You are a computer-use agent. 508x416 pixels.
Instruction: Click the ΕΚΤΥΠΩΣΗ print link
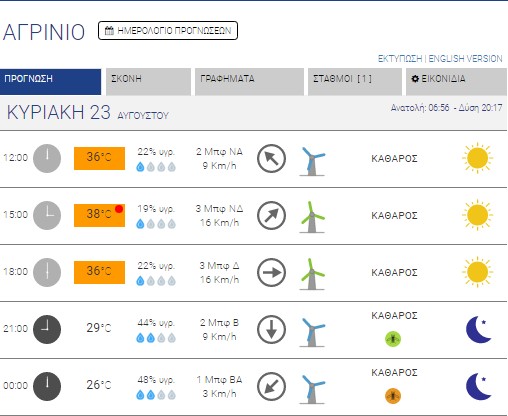pyautogui.click(x=400, y=59)
